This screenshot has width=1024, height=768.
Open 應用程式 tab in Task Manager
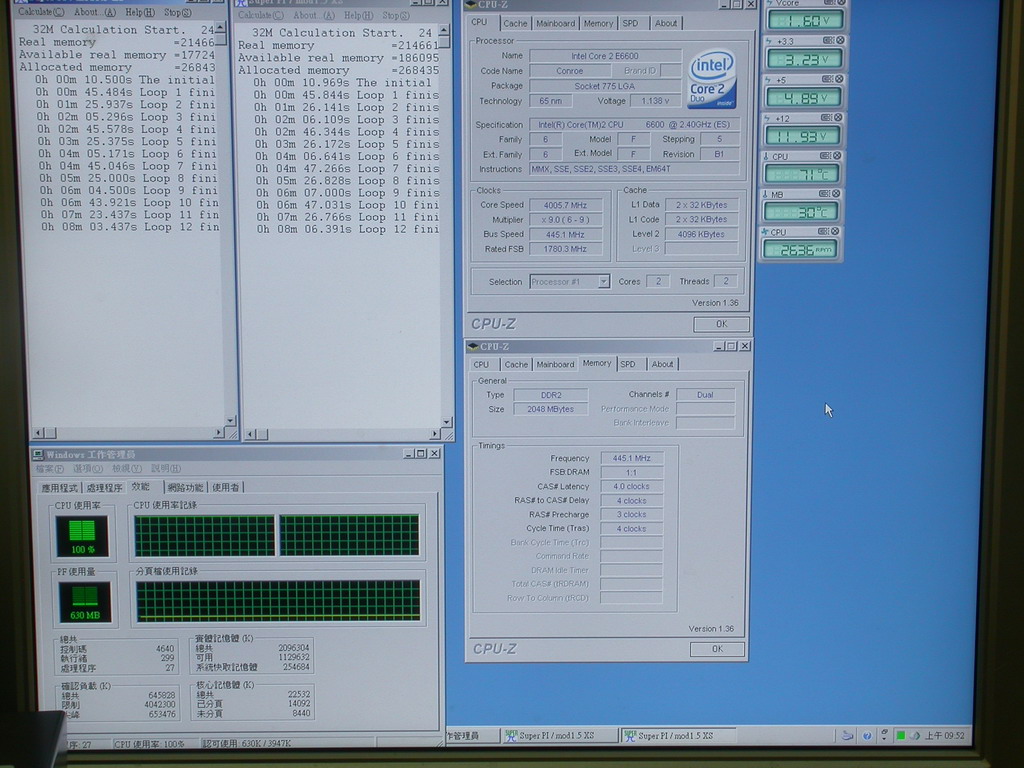coord(59,488)
